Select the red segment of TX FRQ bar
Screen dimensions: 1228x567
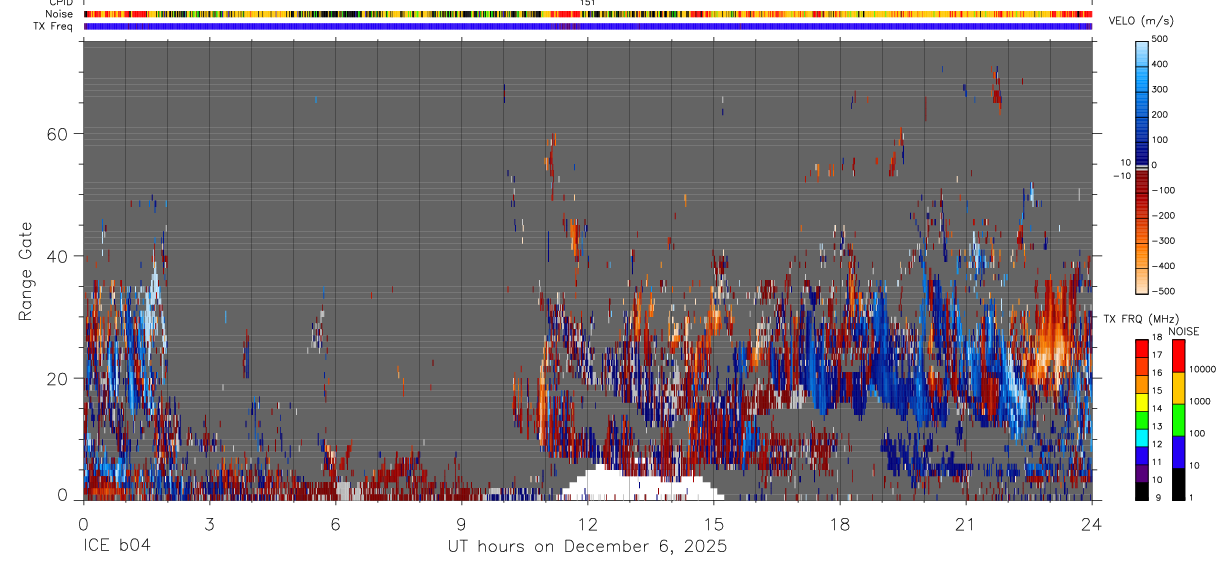click(x=1142, y=346)
